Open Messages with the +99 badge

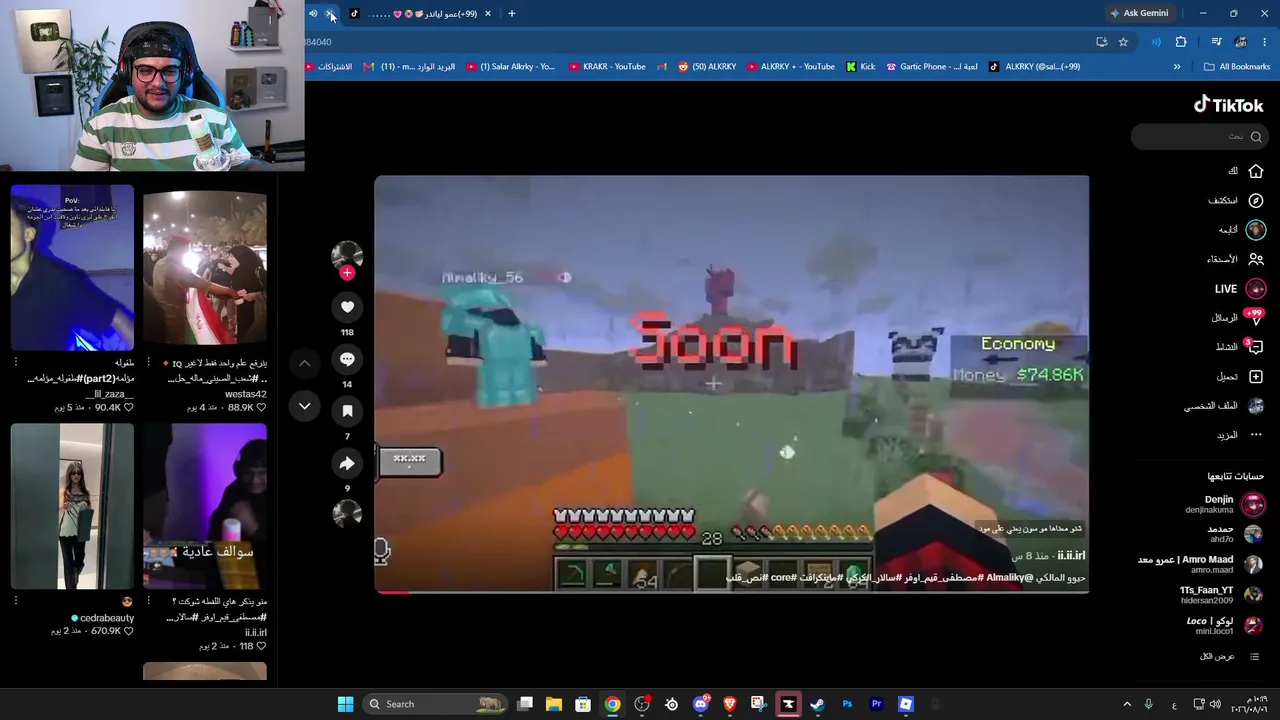point(1256,318)
